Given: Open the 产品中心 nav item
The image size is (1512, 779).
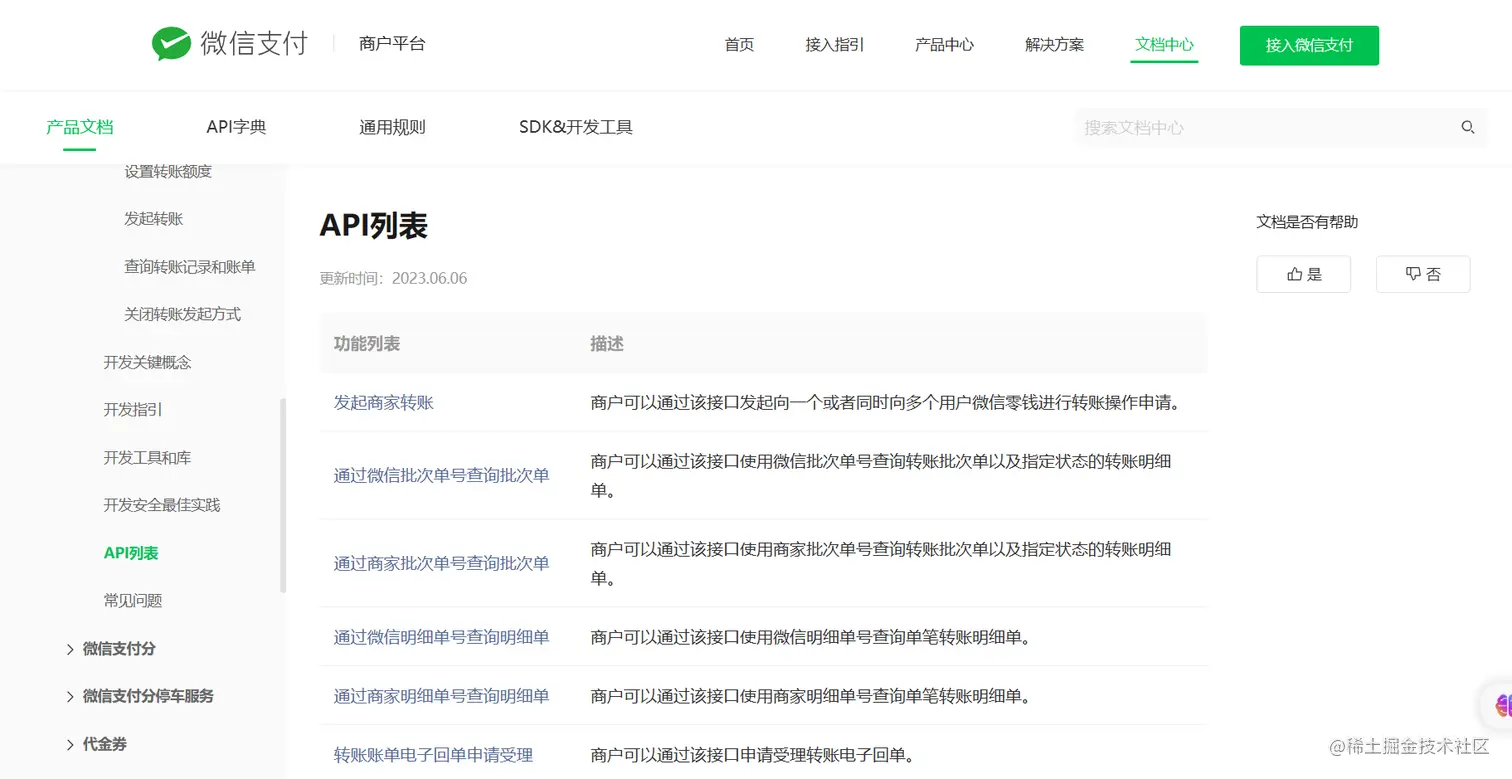Looking at the screenshot, I should pyautogui.click(x=944, y=45).
